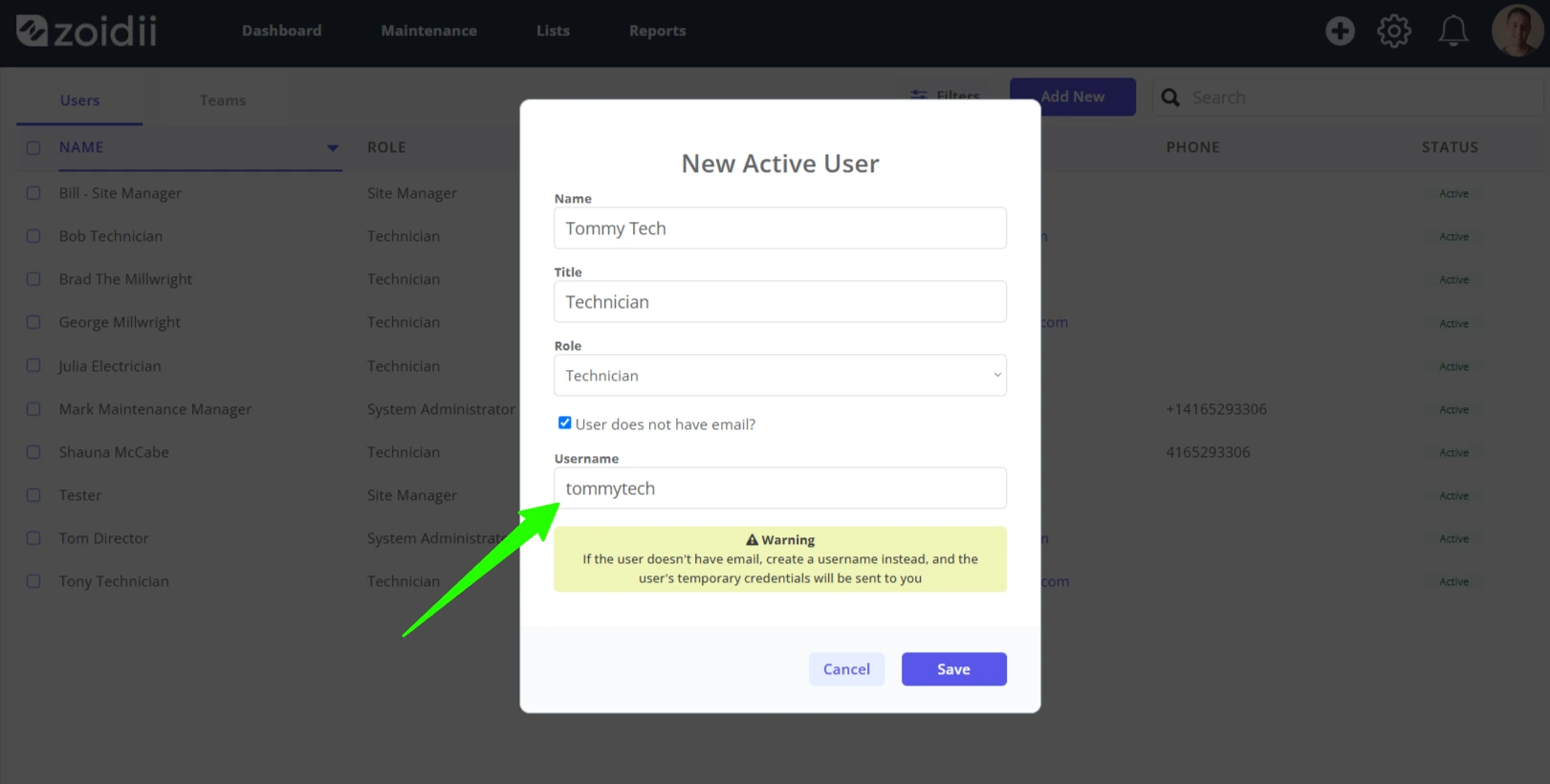Image resolution: width=1550 pixels, height=784 pixels.
Task: Open the Bill - Site Manager user
Action: (x=120, y=193)
